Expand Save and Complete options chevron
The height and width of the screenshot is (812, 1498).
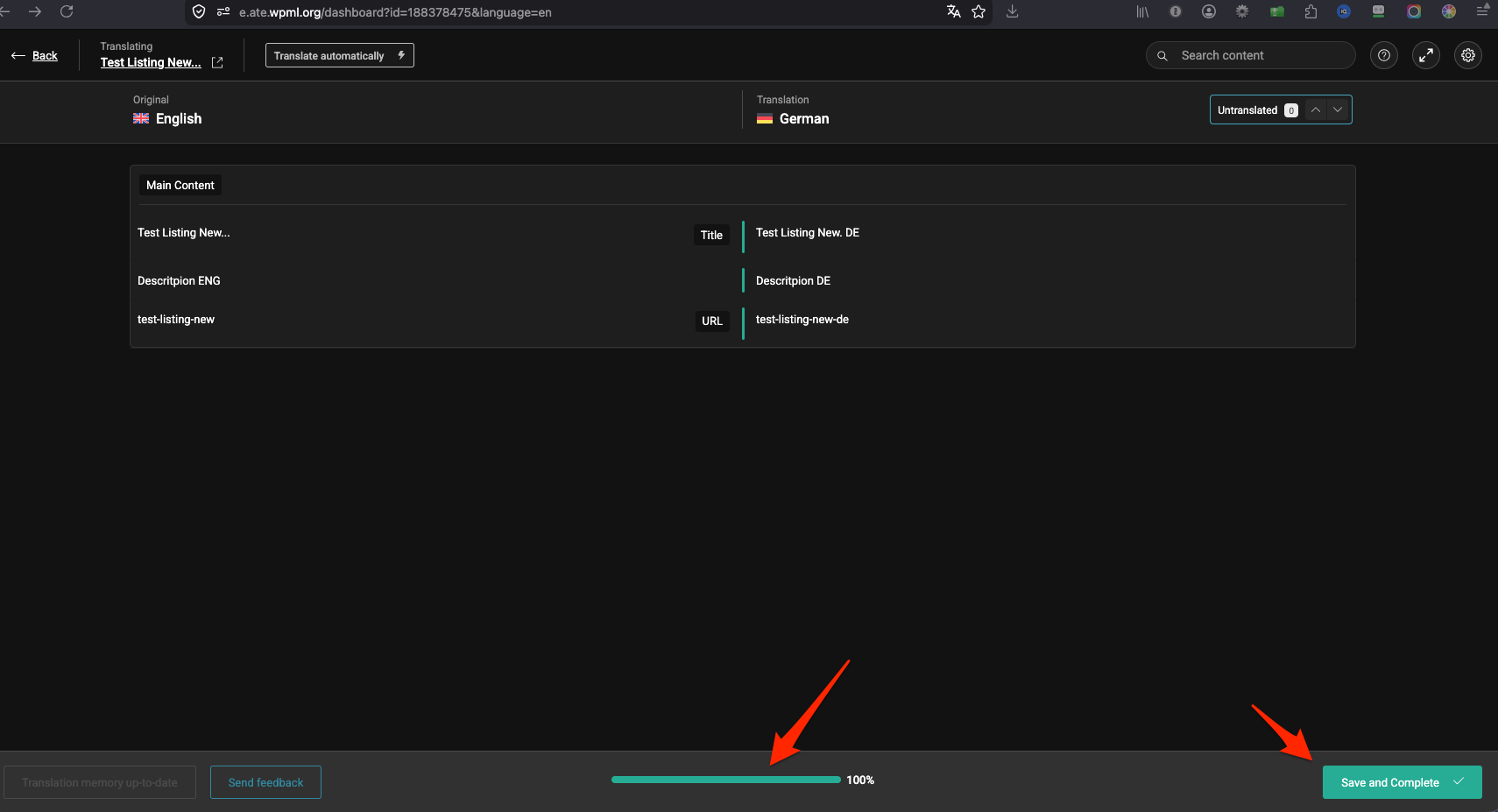[x=1459, y=781]
